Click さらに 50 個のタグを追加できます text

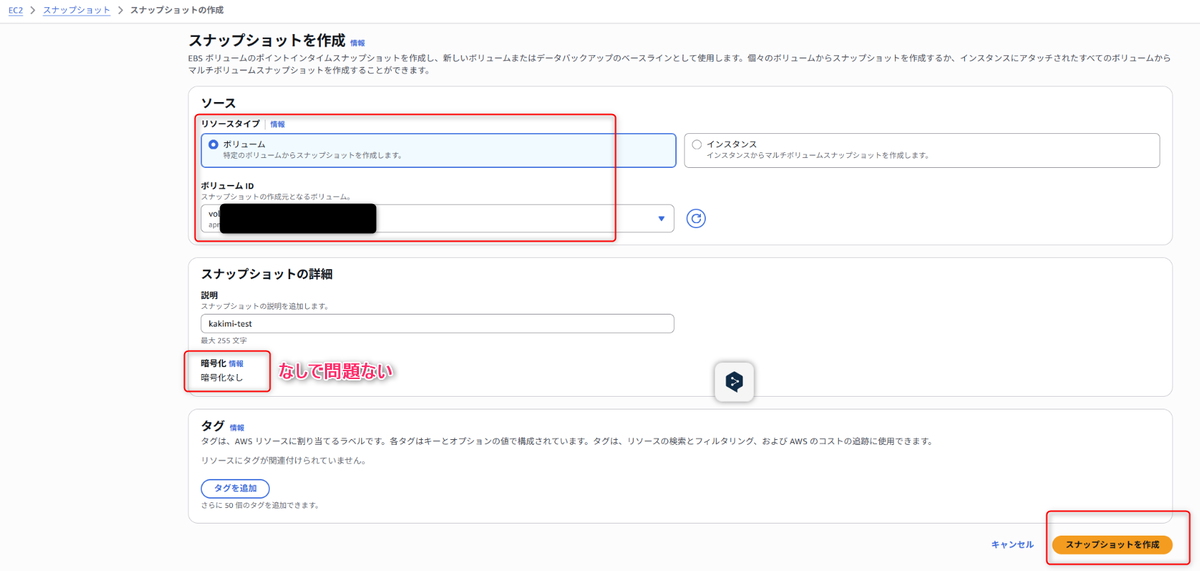[260, 506]
